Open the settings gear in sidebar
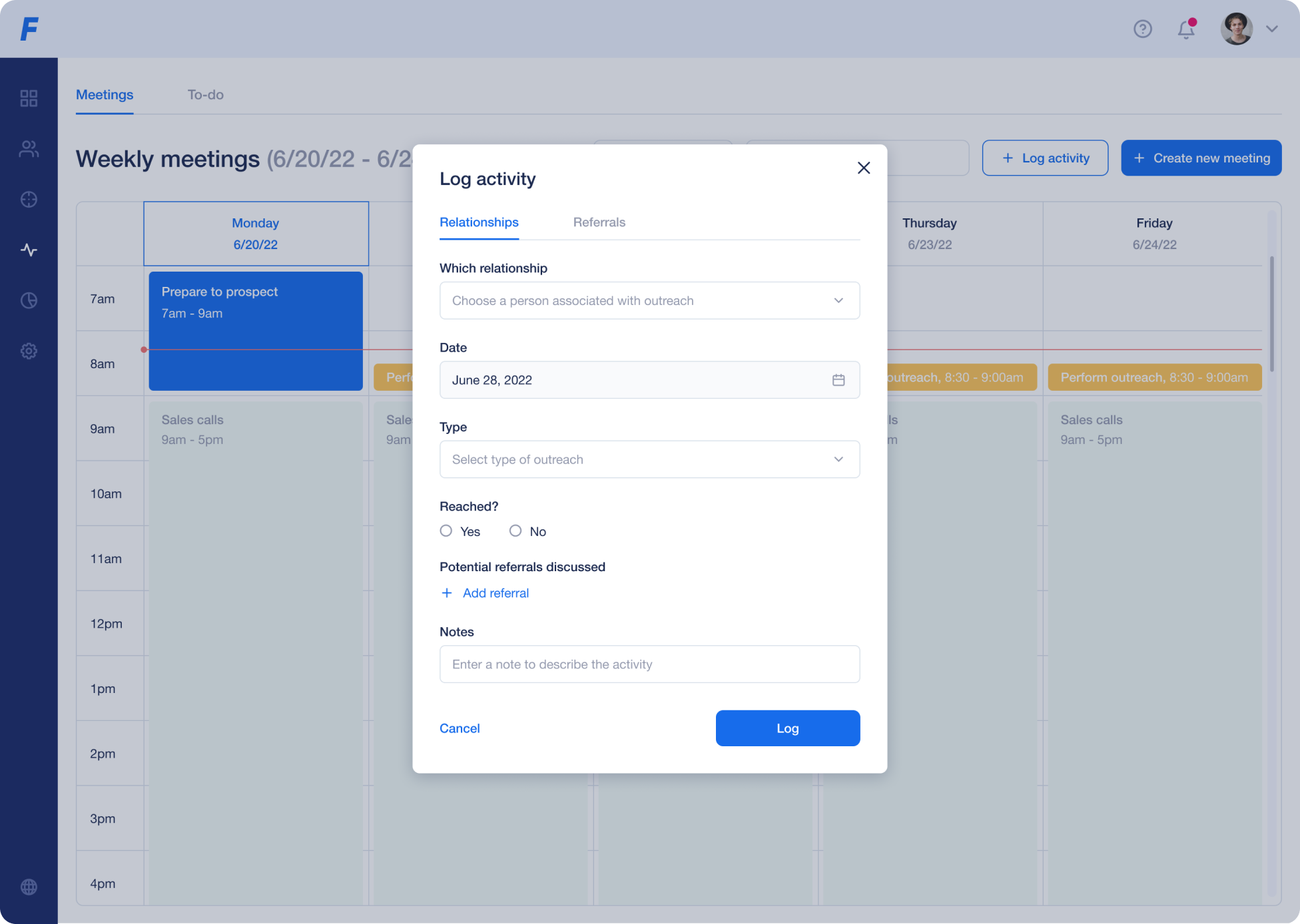This screenshot has height=924, width=1300. click(29, 351)
